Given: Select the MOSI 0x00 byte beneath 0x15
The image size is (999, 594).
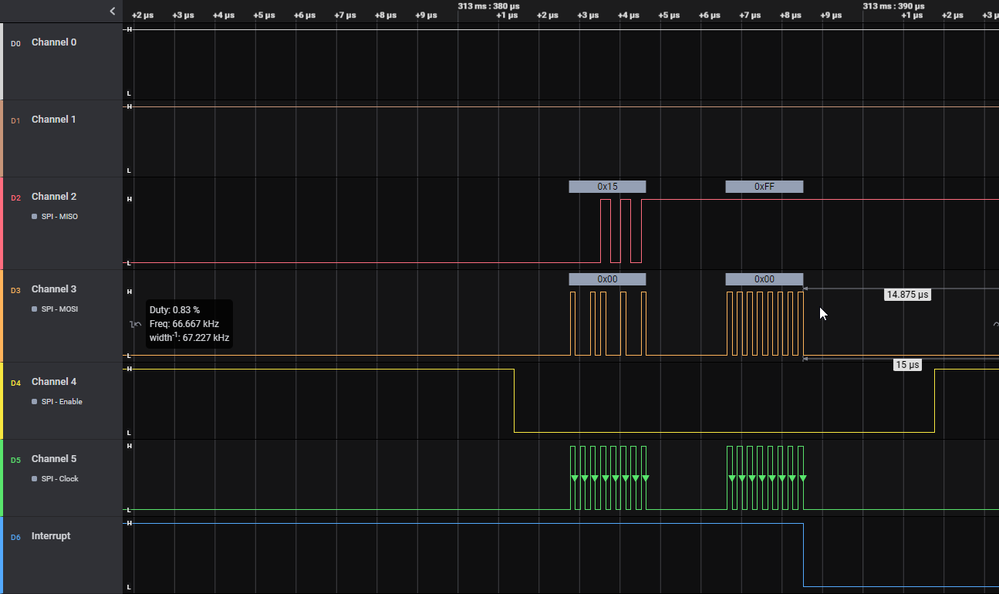Looking at the screenshot, I should coord(607,279).
